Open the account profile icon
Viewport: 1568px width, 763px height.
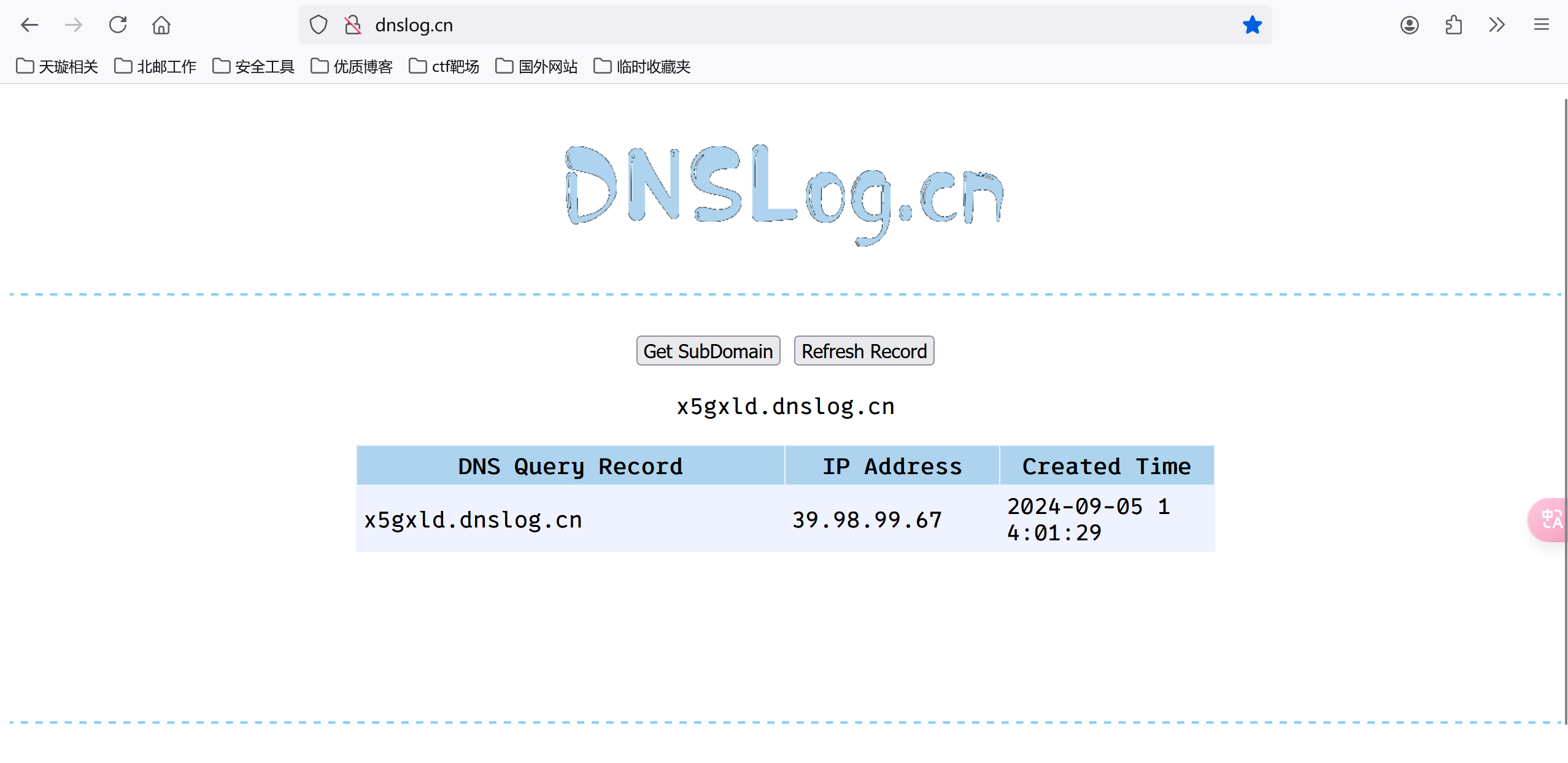pos(1409,25)
